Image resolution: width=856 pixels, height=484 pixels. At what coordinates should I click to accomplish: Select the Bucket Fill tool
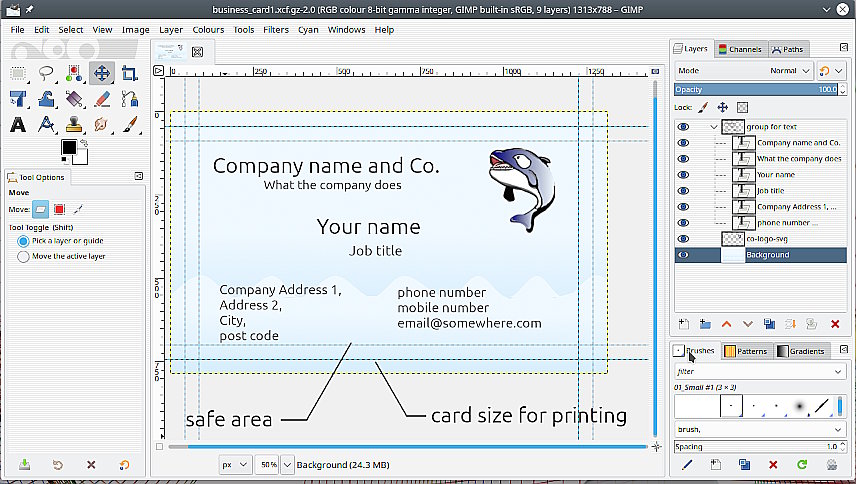(74, 99)
